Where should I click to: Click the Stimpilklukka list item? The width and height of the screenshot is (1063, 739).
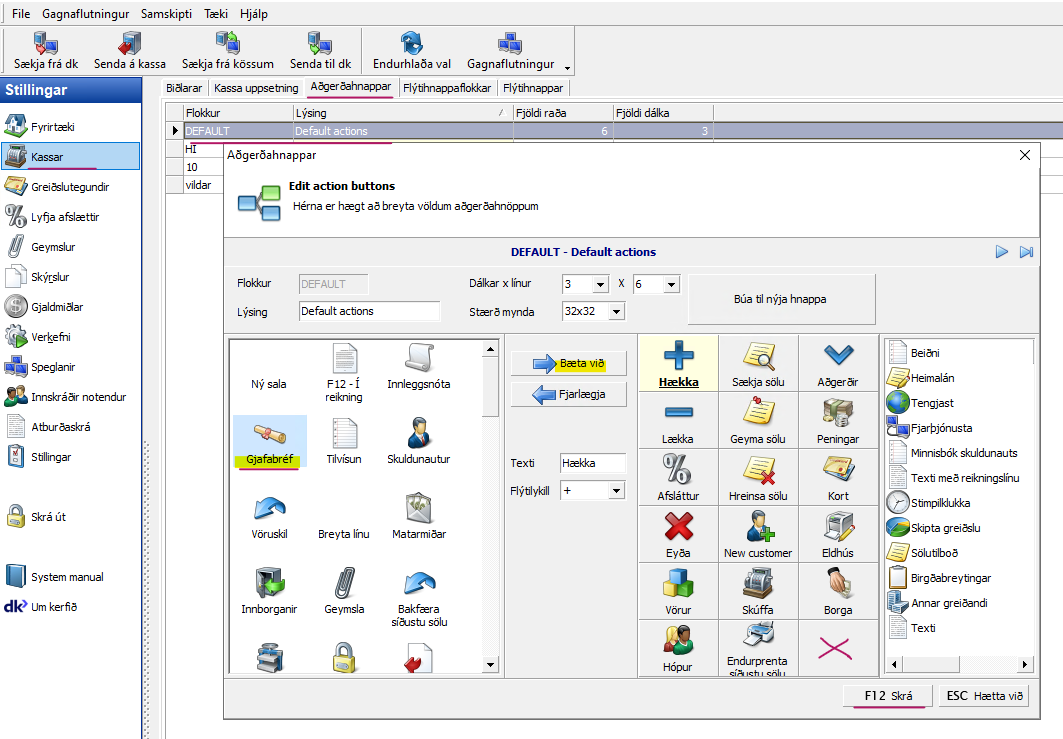[940, 503]
